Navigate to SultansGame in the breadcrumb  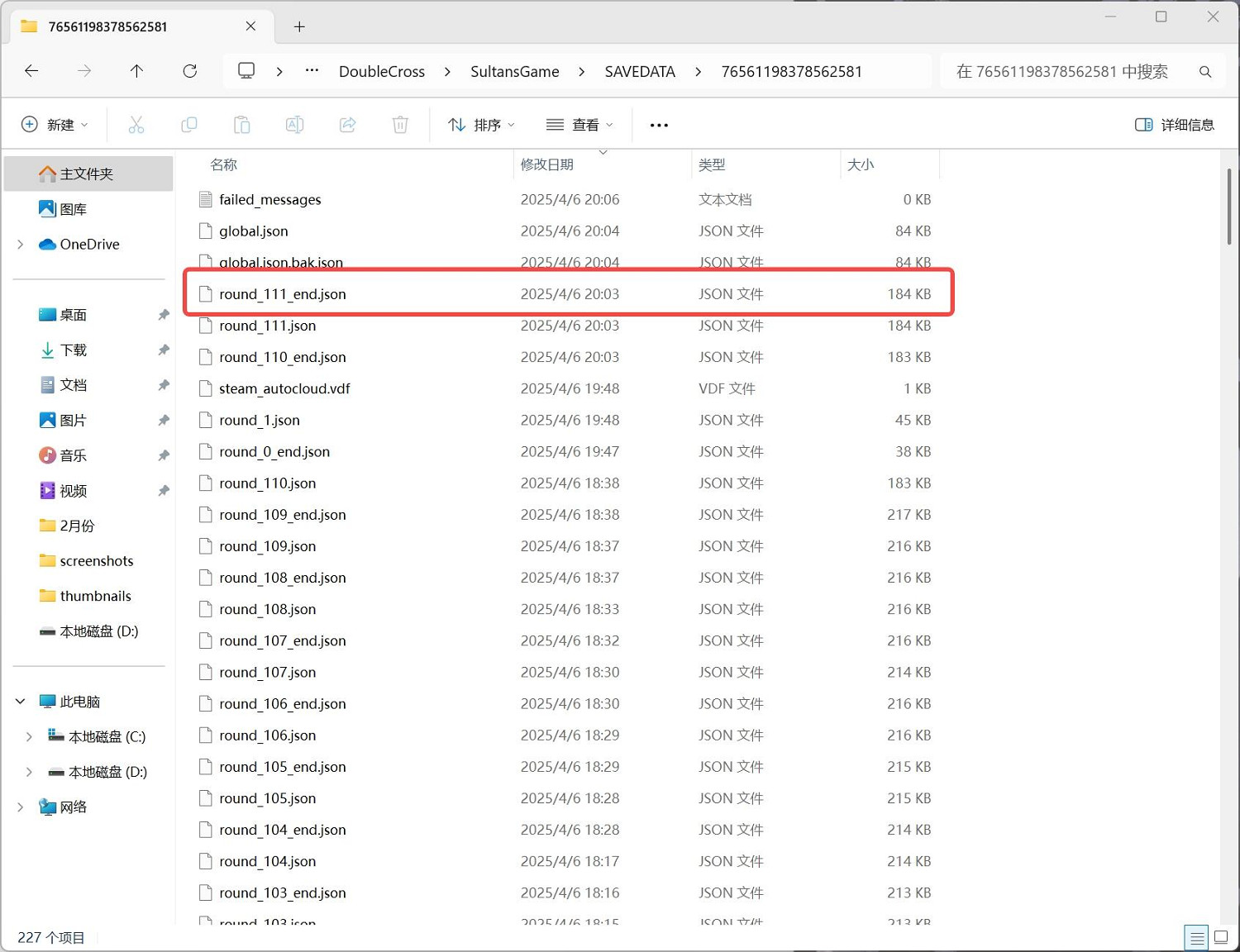514,72
